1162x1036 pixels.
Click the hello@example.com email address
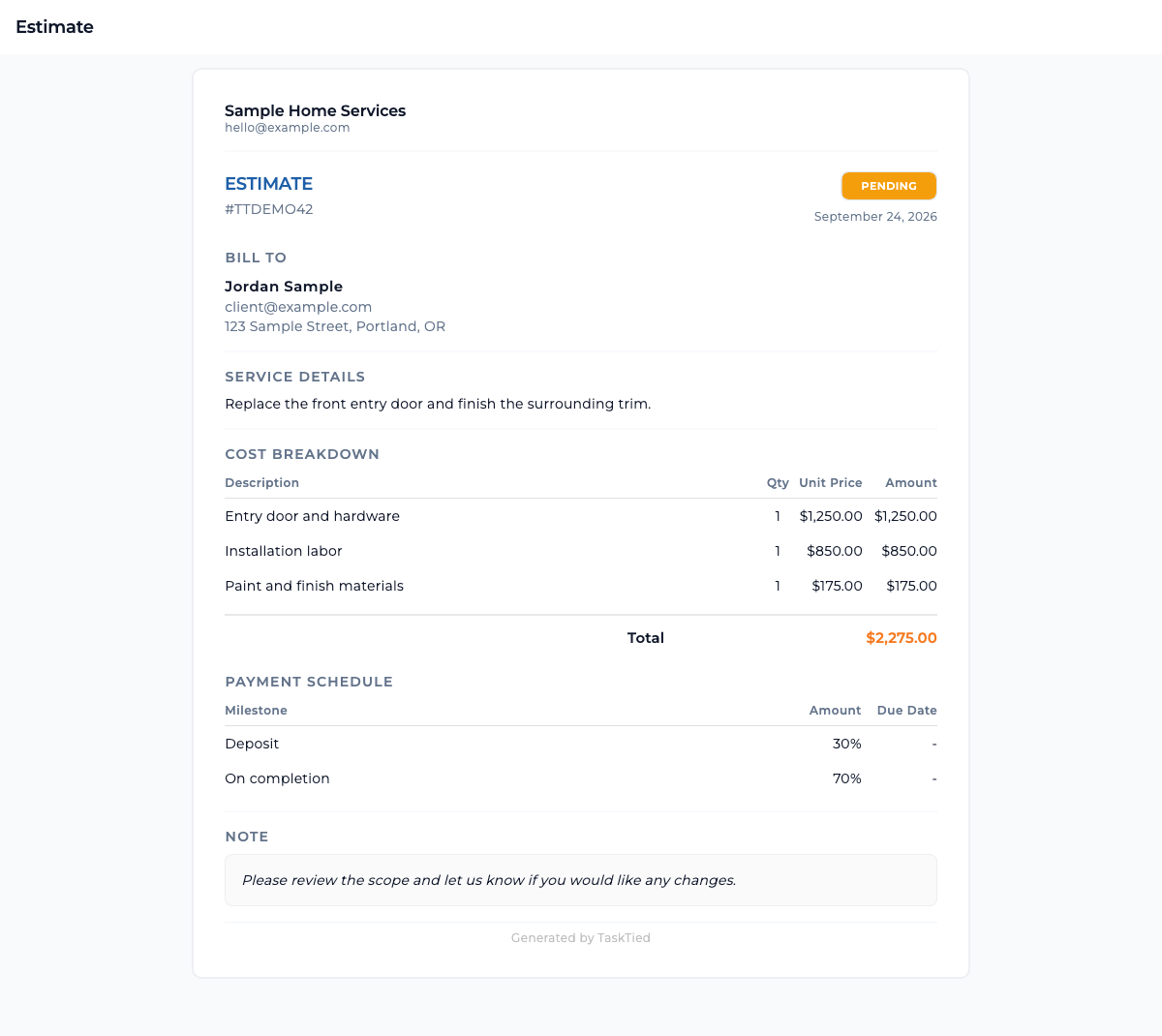click(287, 128)
